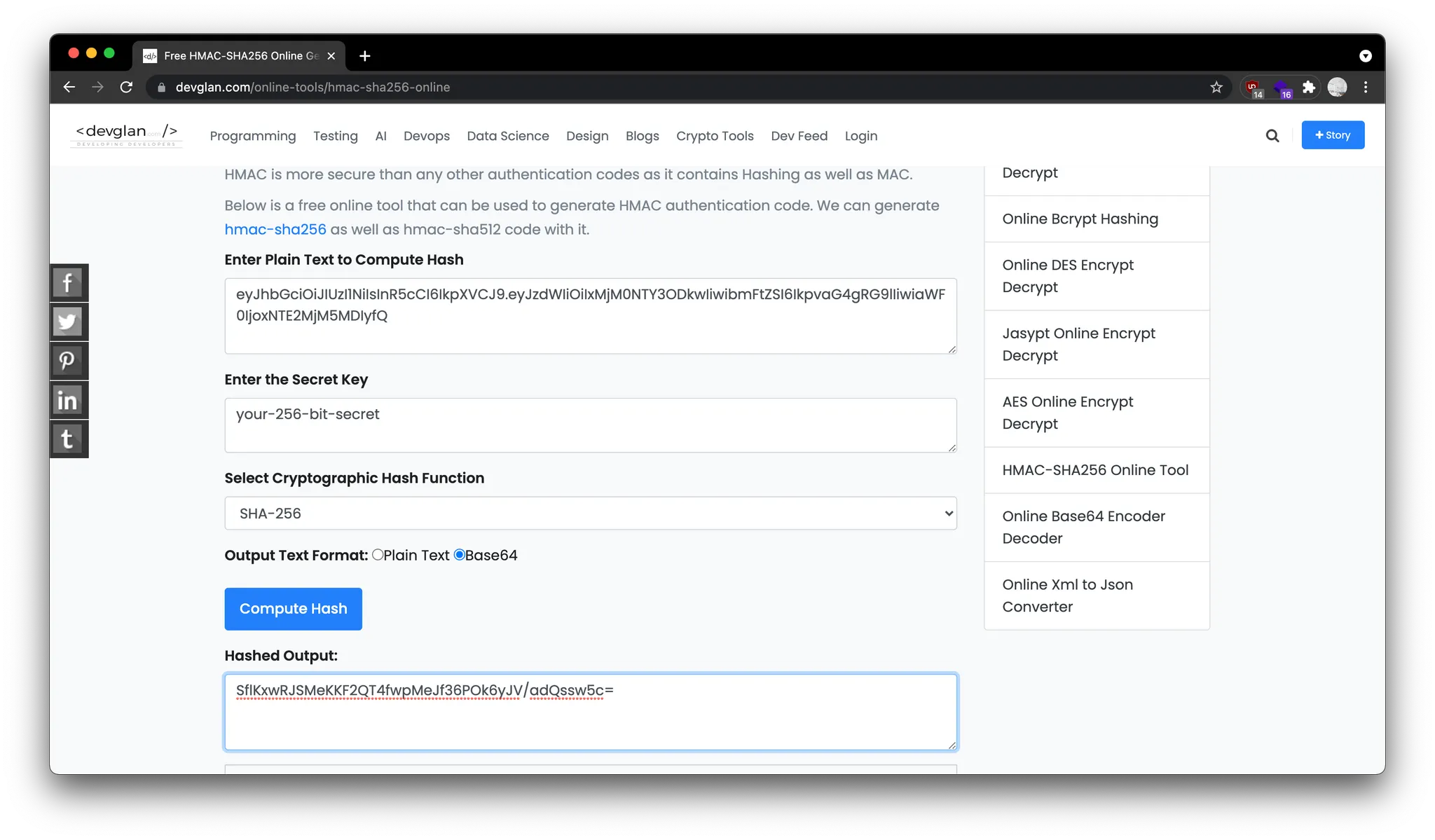The width and height of the screenshot is (1435, 840).
Task: Share page via Pinterest icon
Action: tap(68, 362)
